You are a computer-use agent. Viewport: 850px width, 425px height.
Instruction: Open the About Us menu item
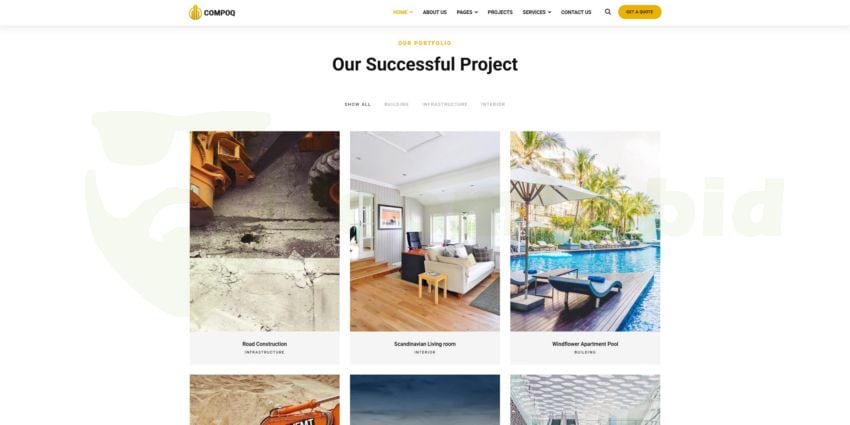click(x=435, y=12)
